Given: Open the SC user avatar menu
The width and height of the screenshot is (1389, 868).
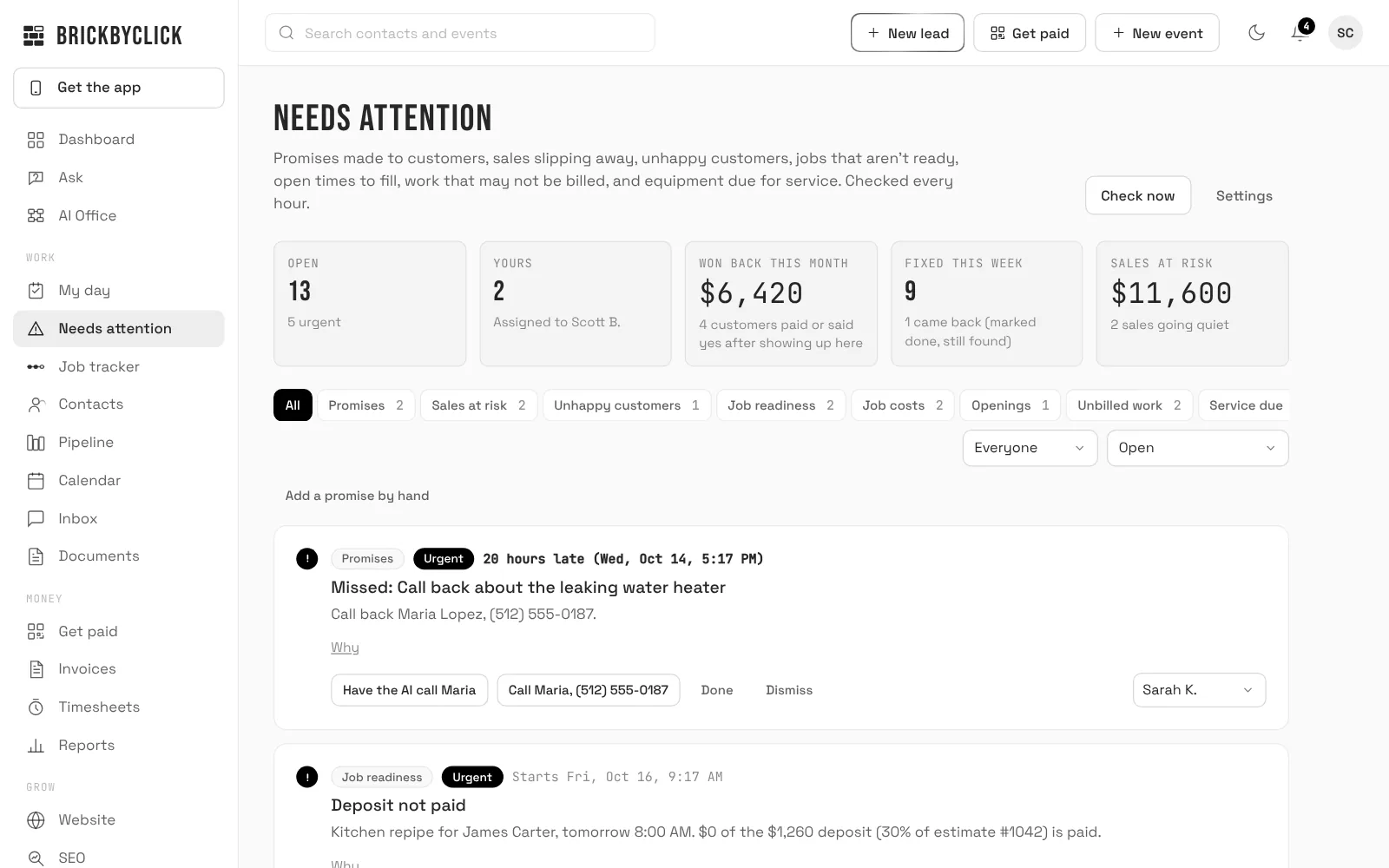Looking at the screenshot, I should click(x=1345, y=33).
